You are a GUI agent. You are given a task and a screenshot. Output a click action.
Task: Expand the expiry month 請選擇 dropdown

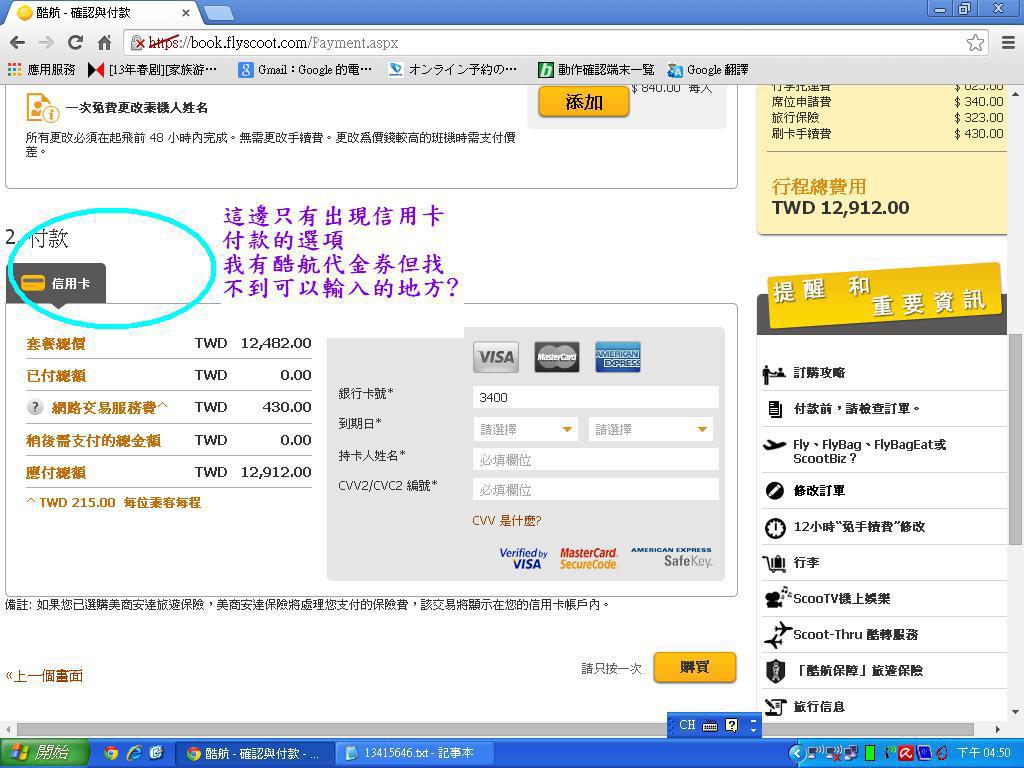[526, 430]
